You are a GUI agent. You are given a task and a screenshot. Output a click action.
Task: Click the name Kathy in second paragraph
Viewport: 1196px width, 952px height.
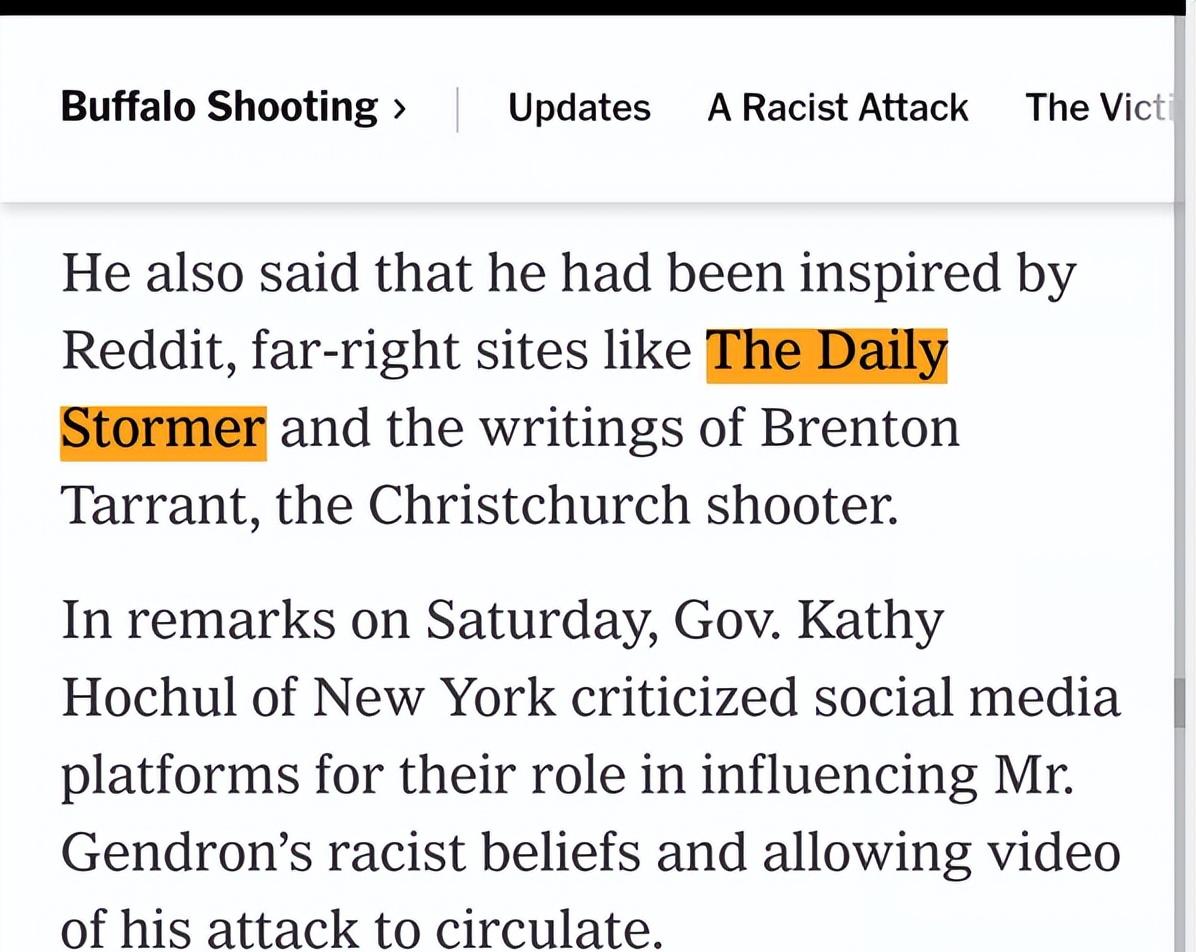pos(870,622)
